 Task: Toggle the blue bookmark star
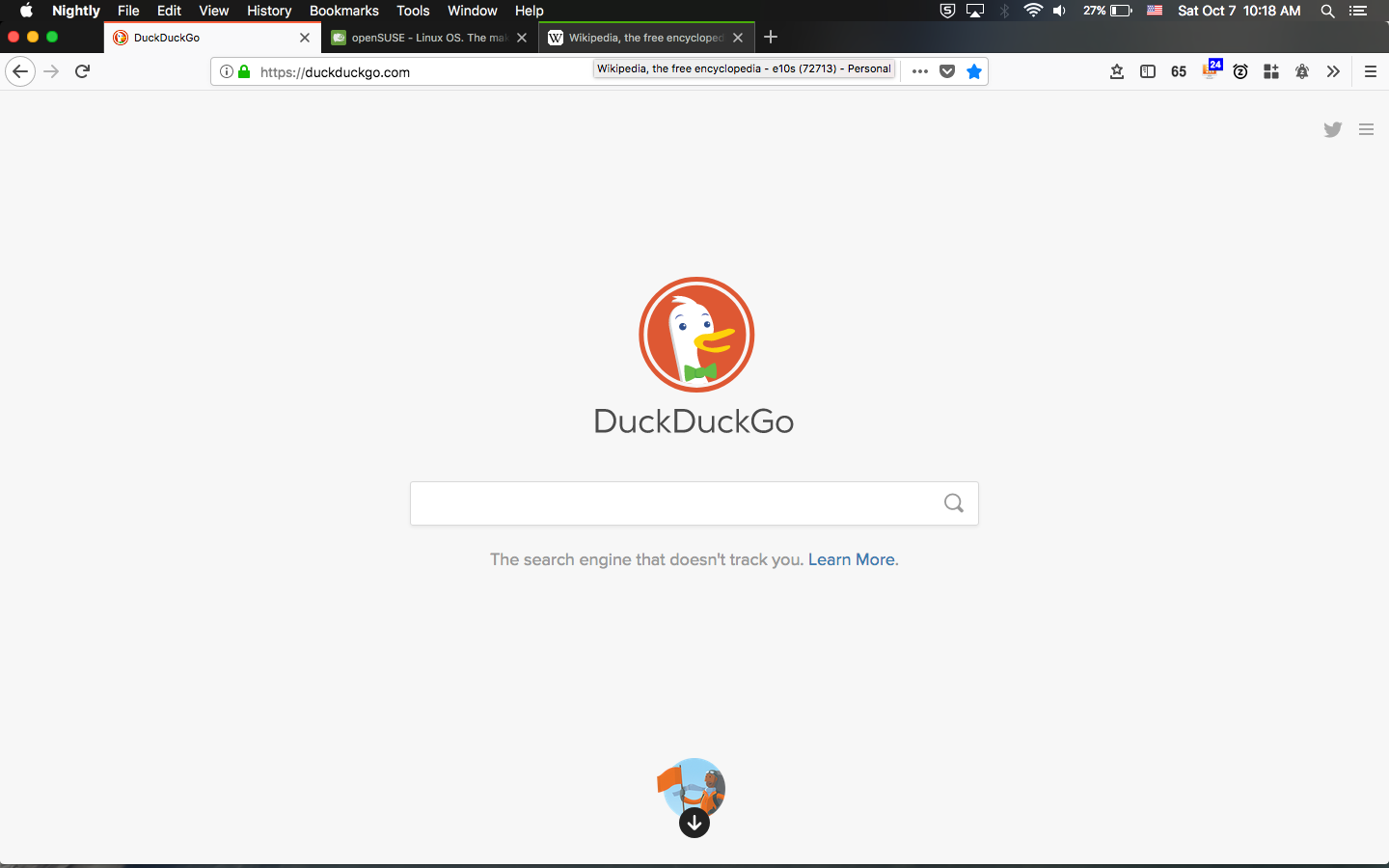[974, 71]
